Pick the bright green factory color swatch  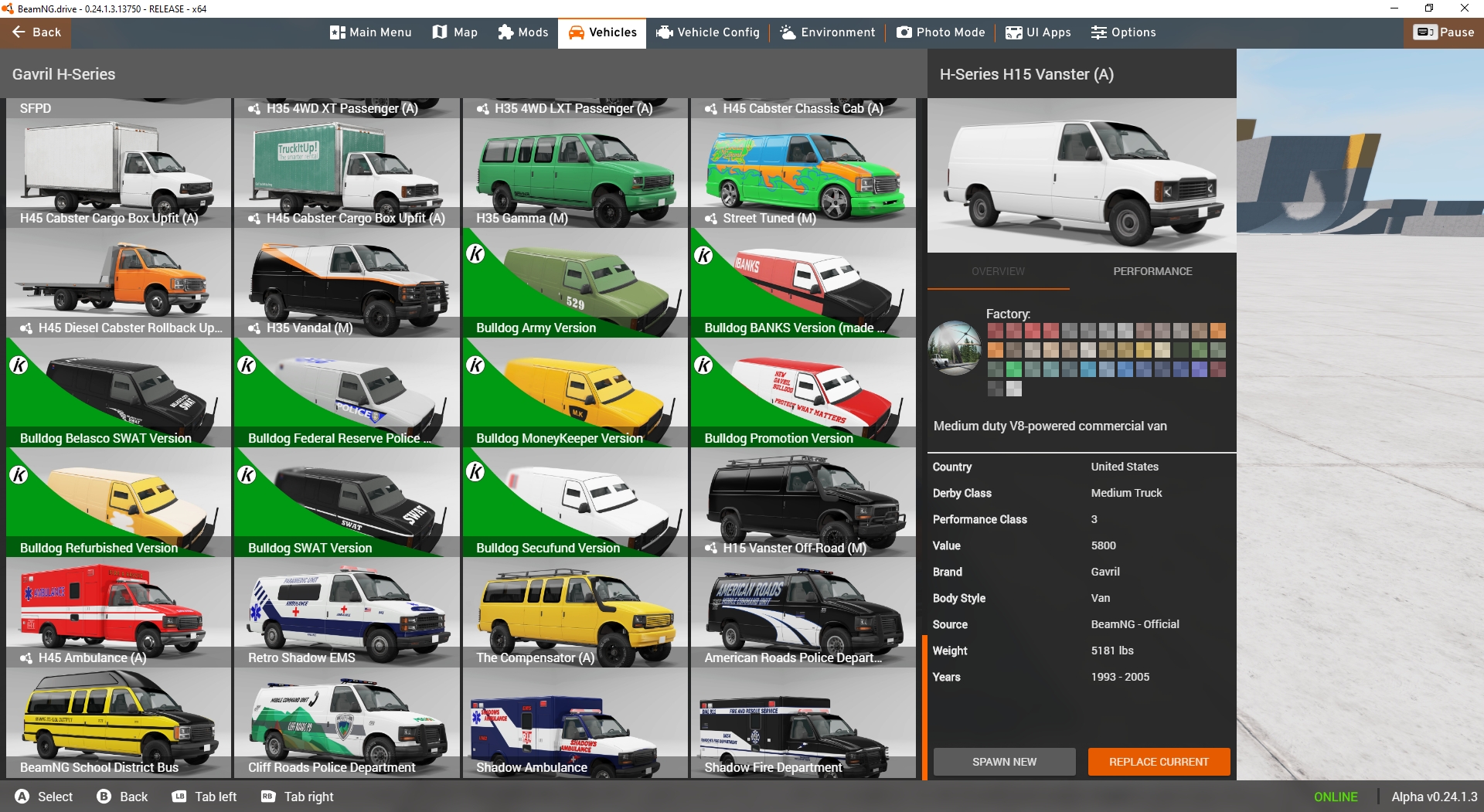(1014, 369)
